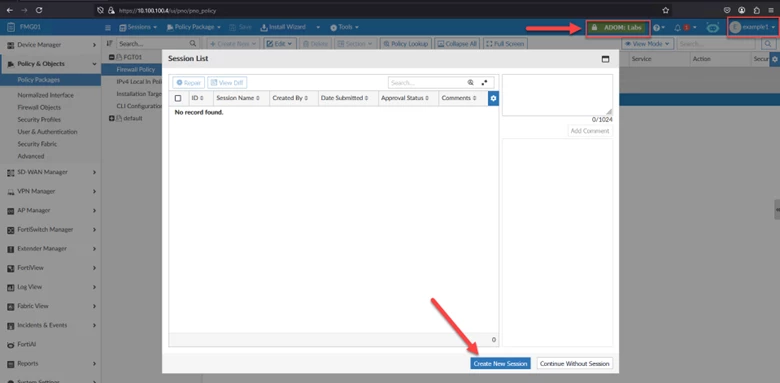
Task: Click the session comment text area
Action: (x=557, y=95)
